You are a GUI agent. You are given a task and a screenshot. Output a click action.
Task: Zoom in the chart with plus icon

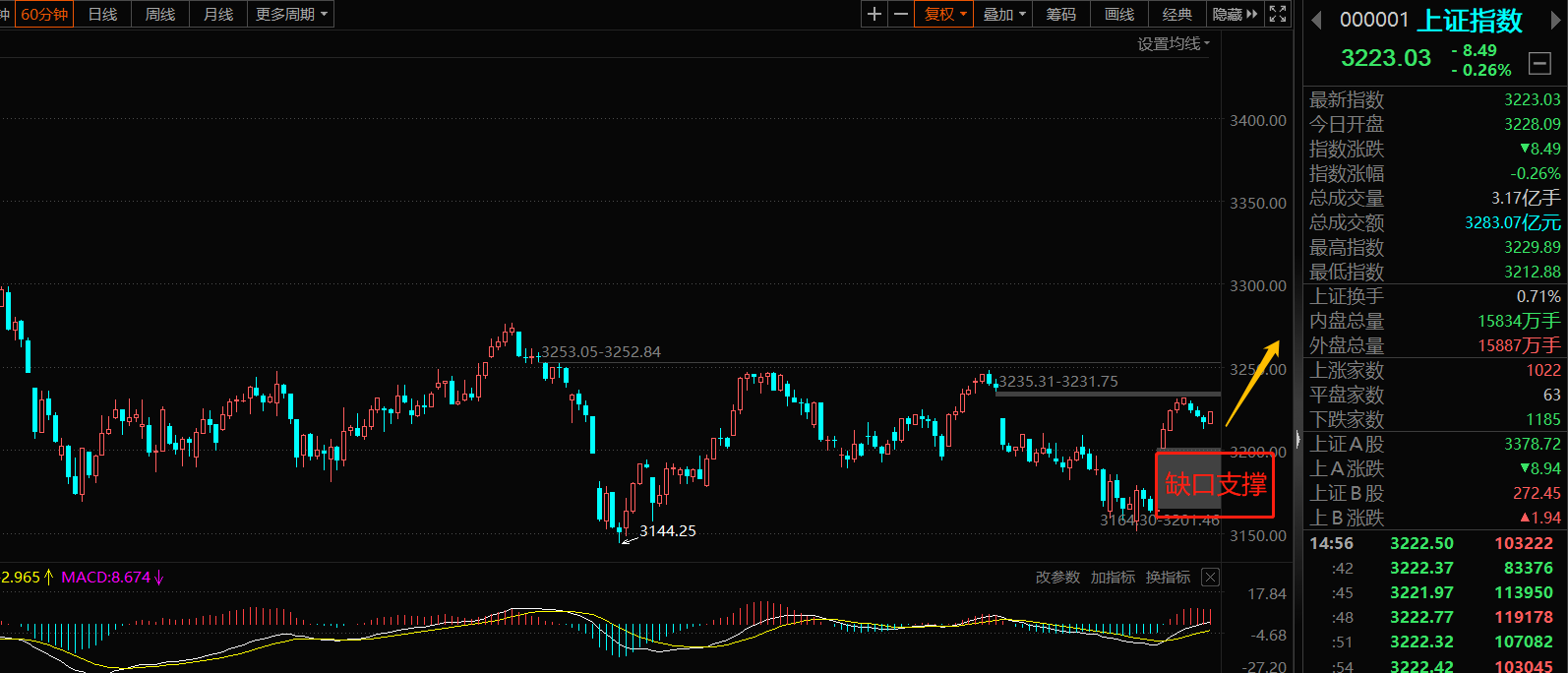point(874,14)
